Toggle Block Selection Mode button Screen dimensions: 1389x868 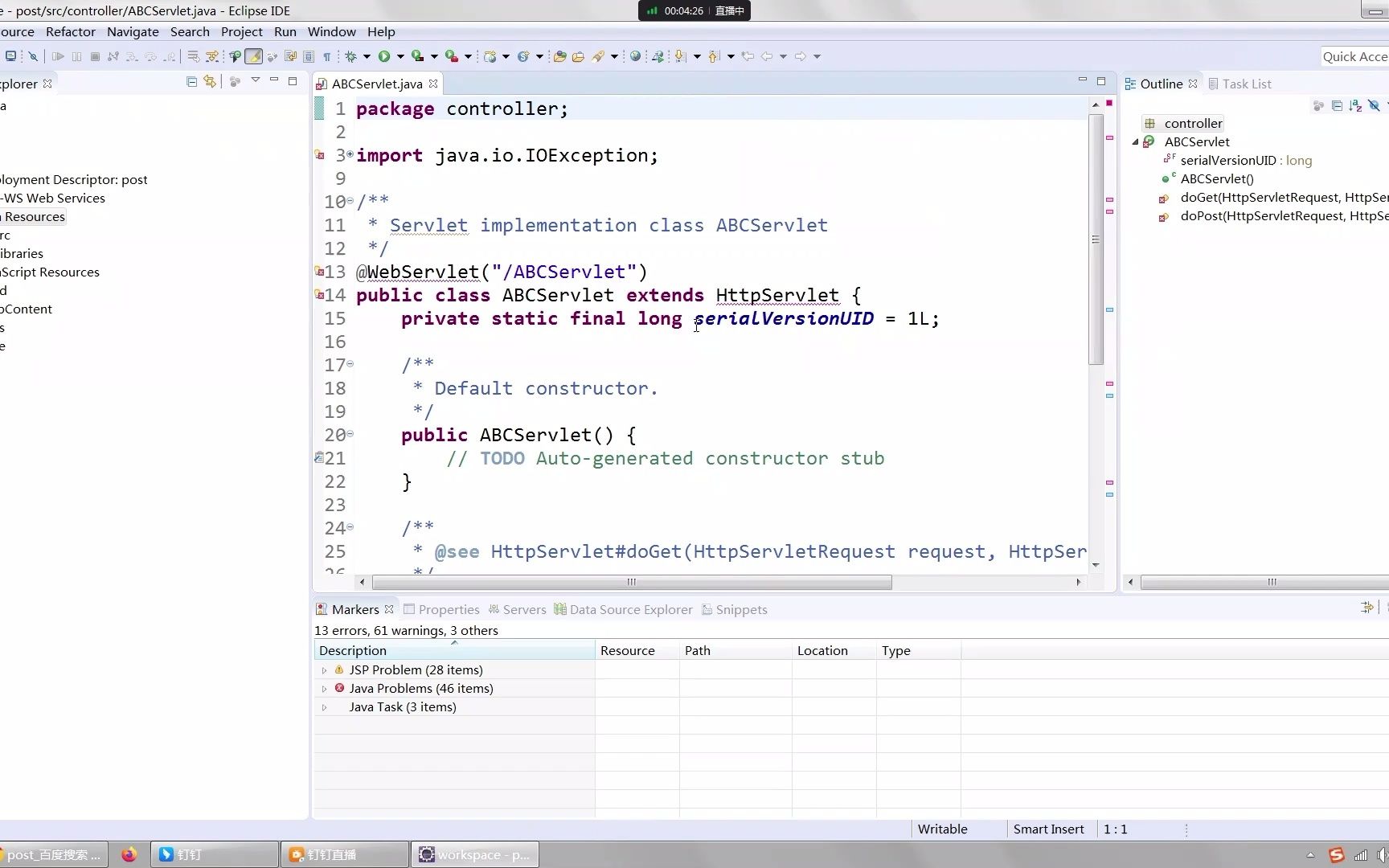pos(309,56)
